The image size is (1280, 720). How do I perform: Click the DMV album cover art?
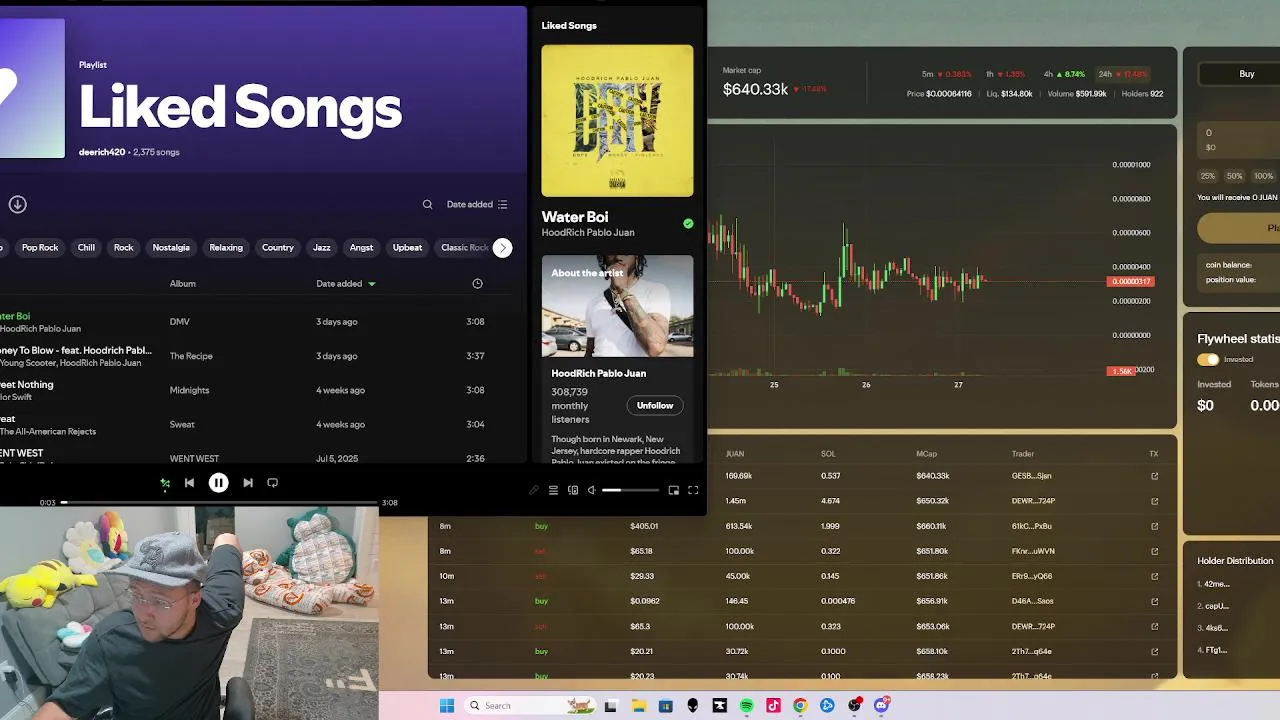[x=617, y=120]
